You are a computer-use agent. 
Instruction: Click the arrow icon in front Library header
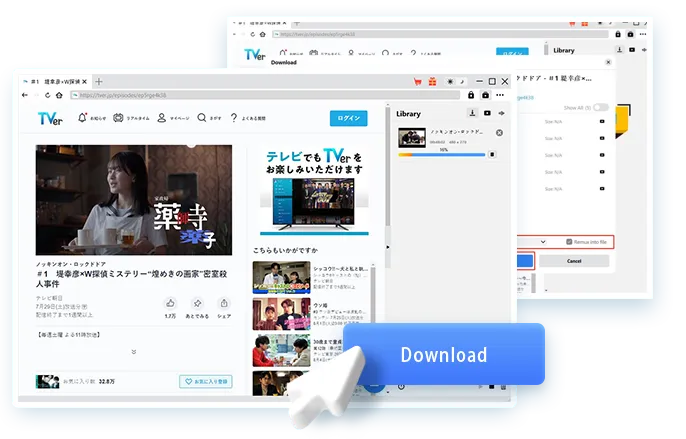tap(501, 113)
